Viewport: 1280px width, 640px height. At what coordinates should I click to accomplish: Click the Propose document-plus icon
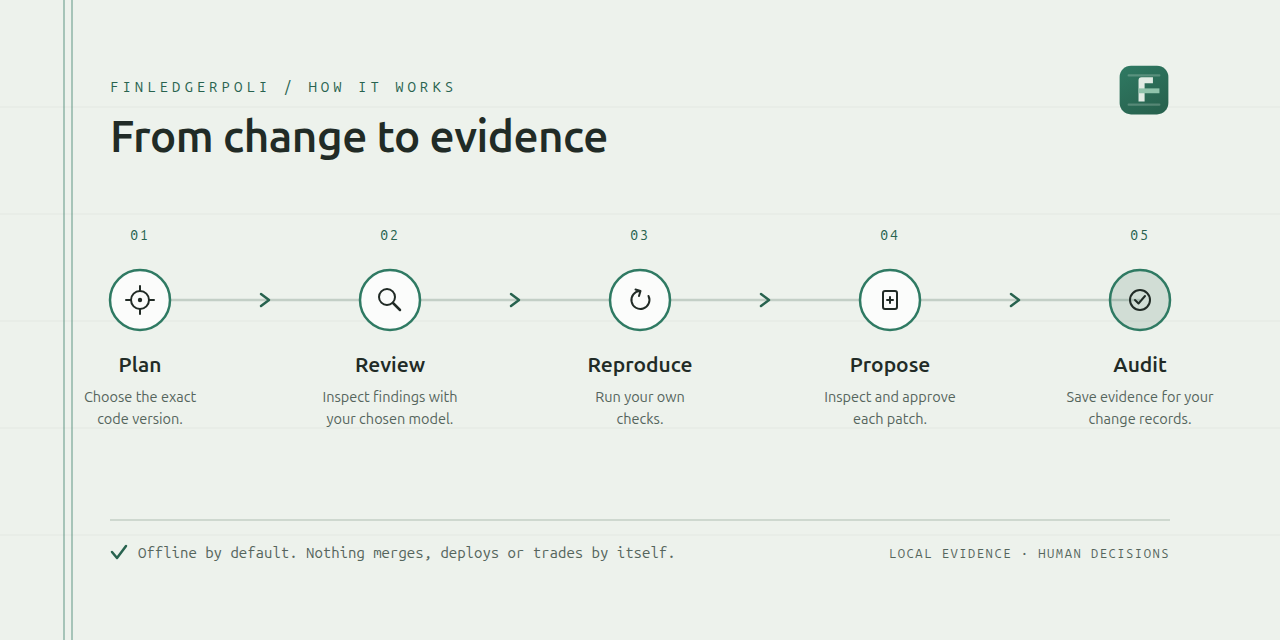click(x=890, y=300)
